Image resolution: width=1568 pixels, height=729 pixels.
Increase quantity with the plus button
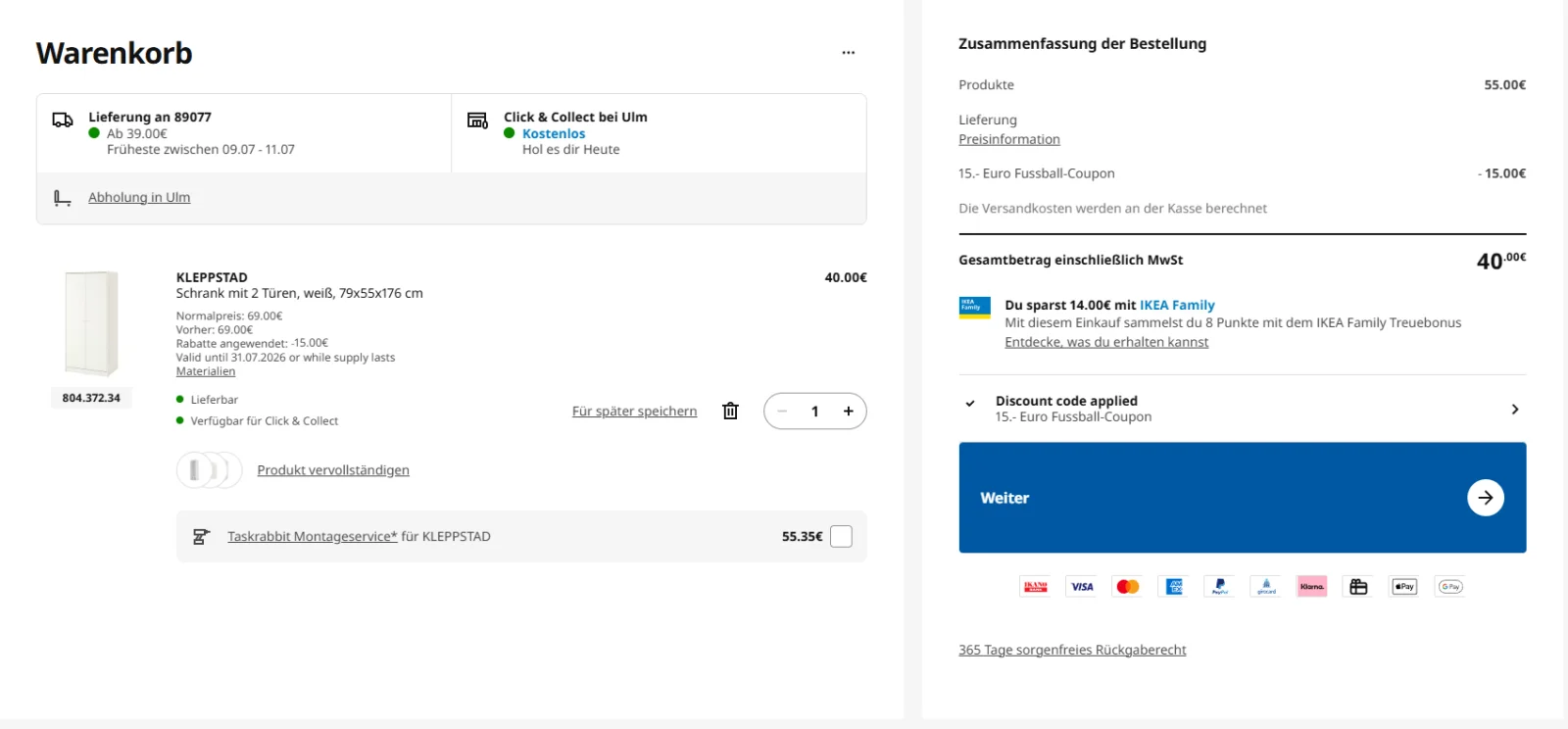[x=848, y=412]
